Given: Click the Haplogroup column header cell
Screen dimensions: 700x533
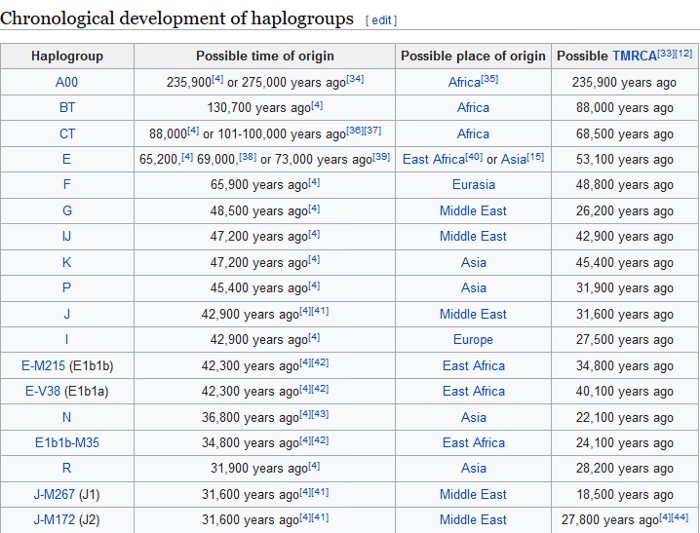Looking at the screenshot, I should 67,56.
